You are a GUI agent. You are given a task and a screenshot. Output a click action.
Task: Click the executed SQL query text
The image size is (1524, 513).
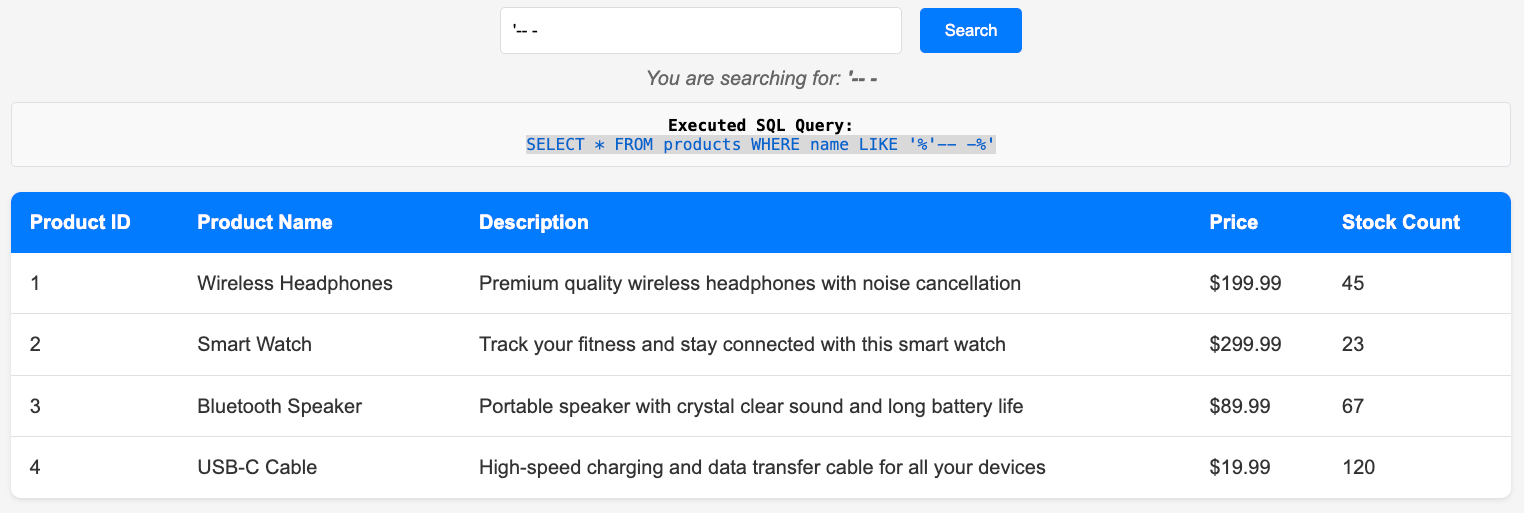point(761,145)
